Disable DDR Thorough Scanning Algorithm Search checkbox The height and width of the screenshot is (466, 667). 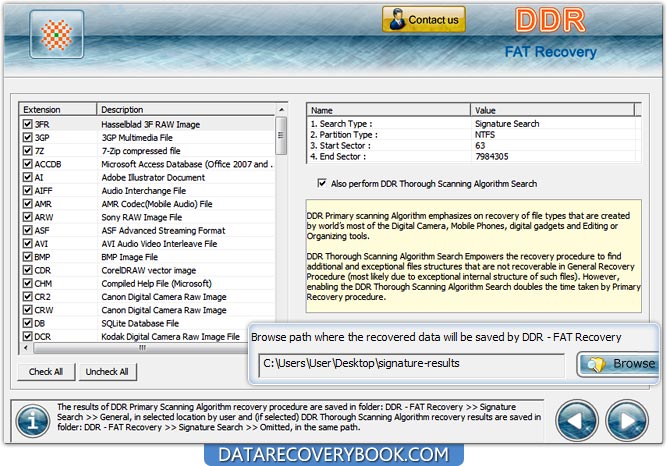pos(322,183)
